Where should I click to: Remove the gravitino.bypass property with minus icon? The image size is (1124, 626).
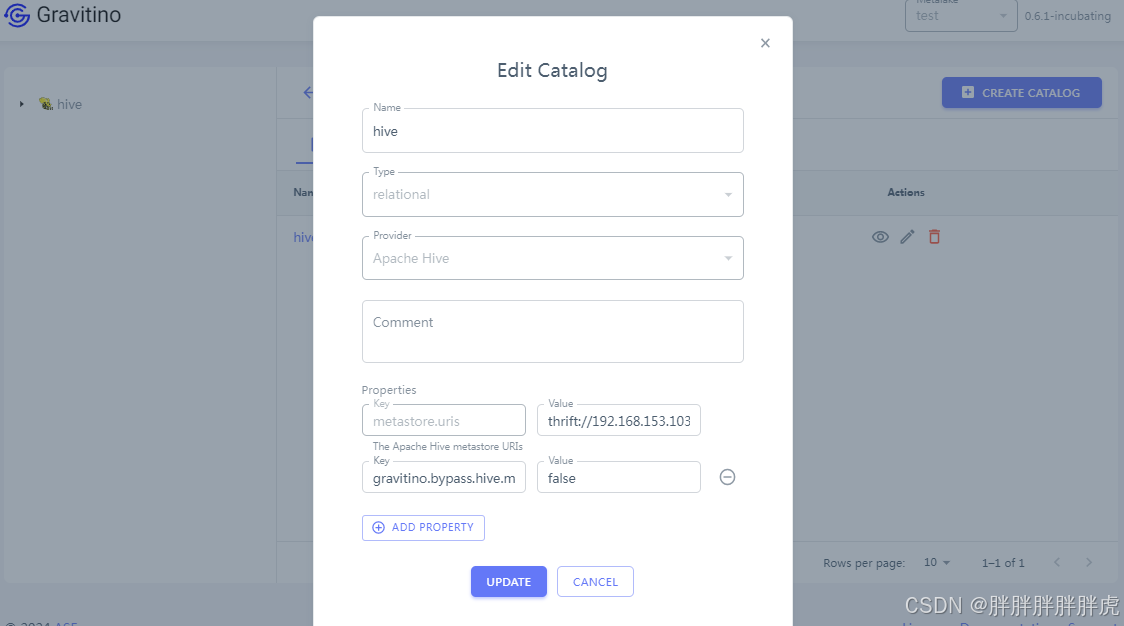727,477
